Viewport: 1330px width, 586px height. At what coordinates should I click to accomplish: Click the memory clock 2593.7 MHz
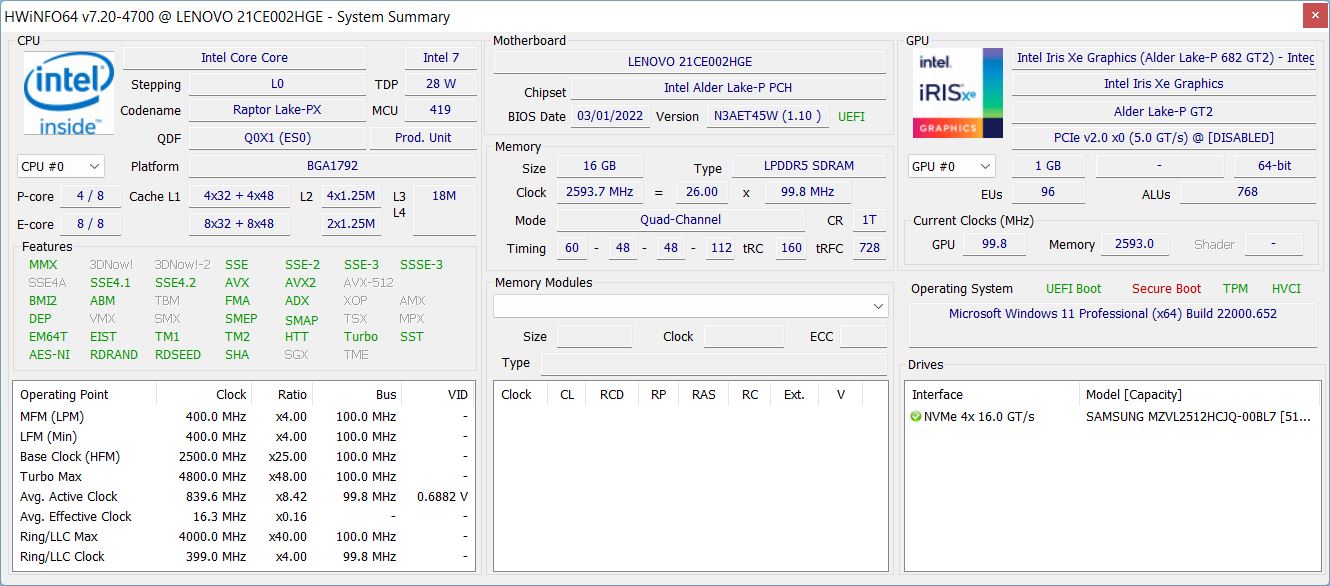coord(598,192)
